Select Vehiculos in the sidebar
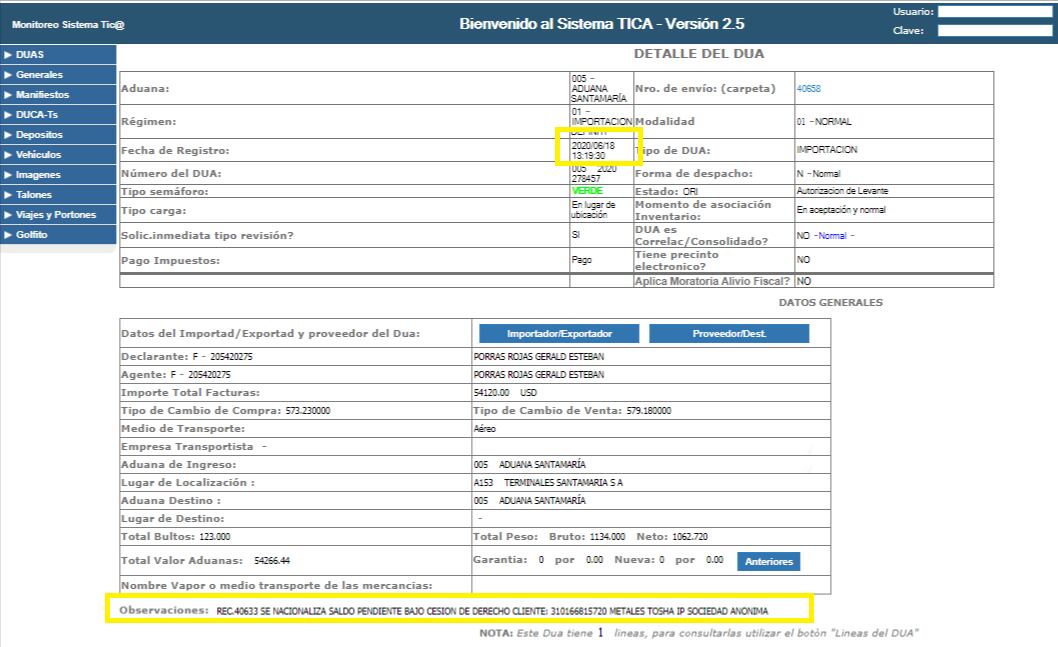 tap(38, 155)
